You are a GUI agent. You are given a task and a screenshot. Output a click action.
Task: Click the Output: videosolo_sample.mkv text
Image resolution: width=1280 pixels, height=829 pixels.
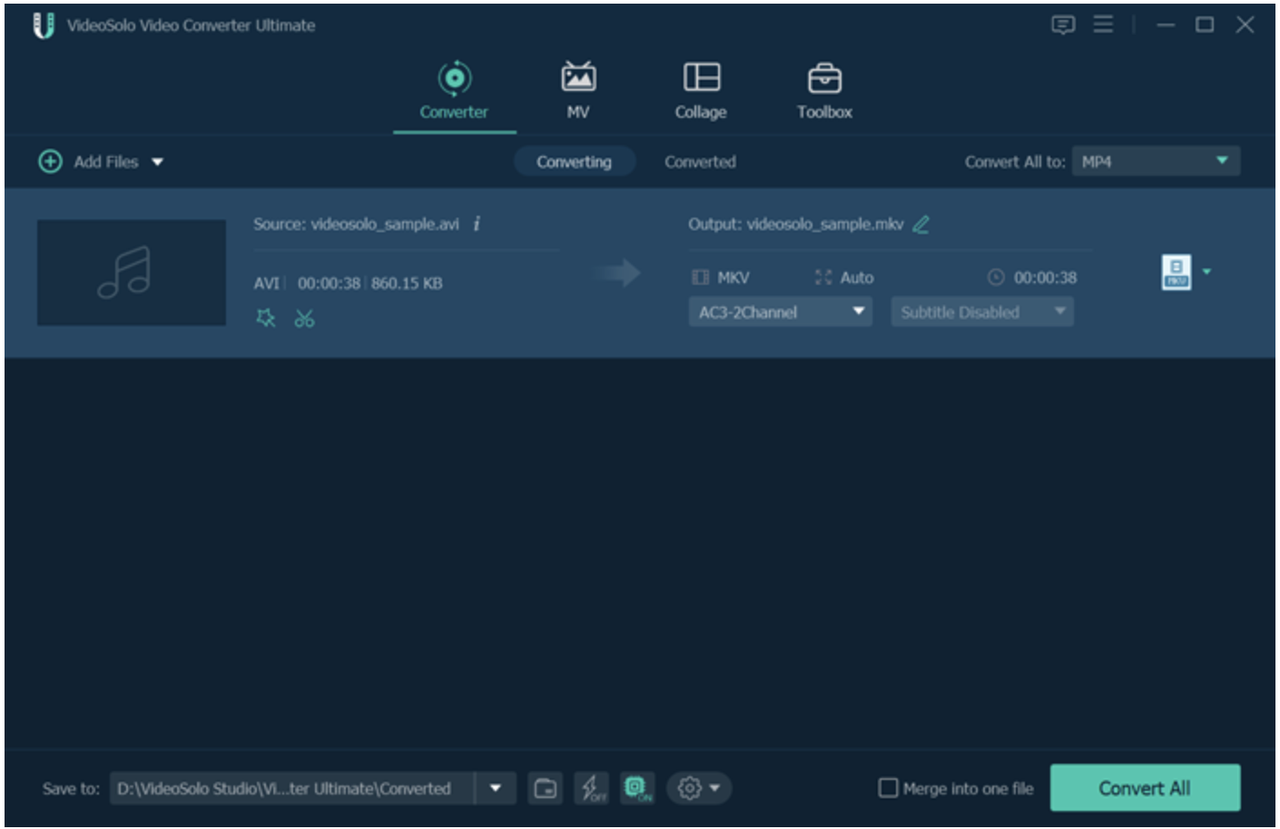pos(796,224)
